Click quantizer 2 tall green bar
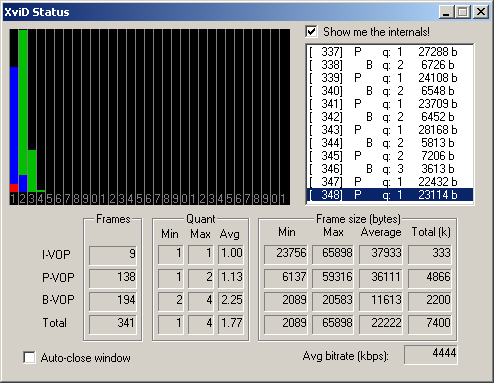494x383 pixels. tap(23, 102)
